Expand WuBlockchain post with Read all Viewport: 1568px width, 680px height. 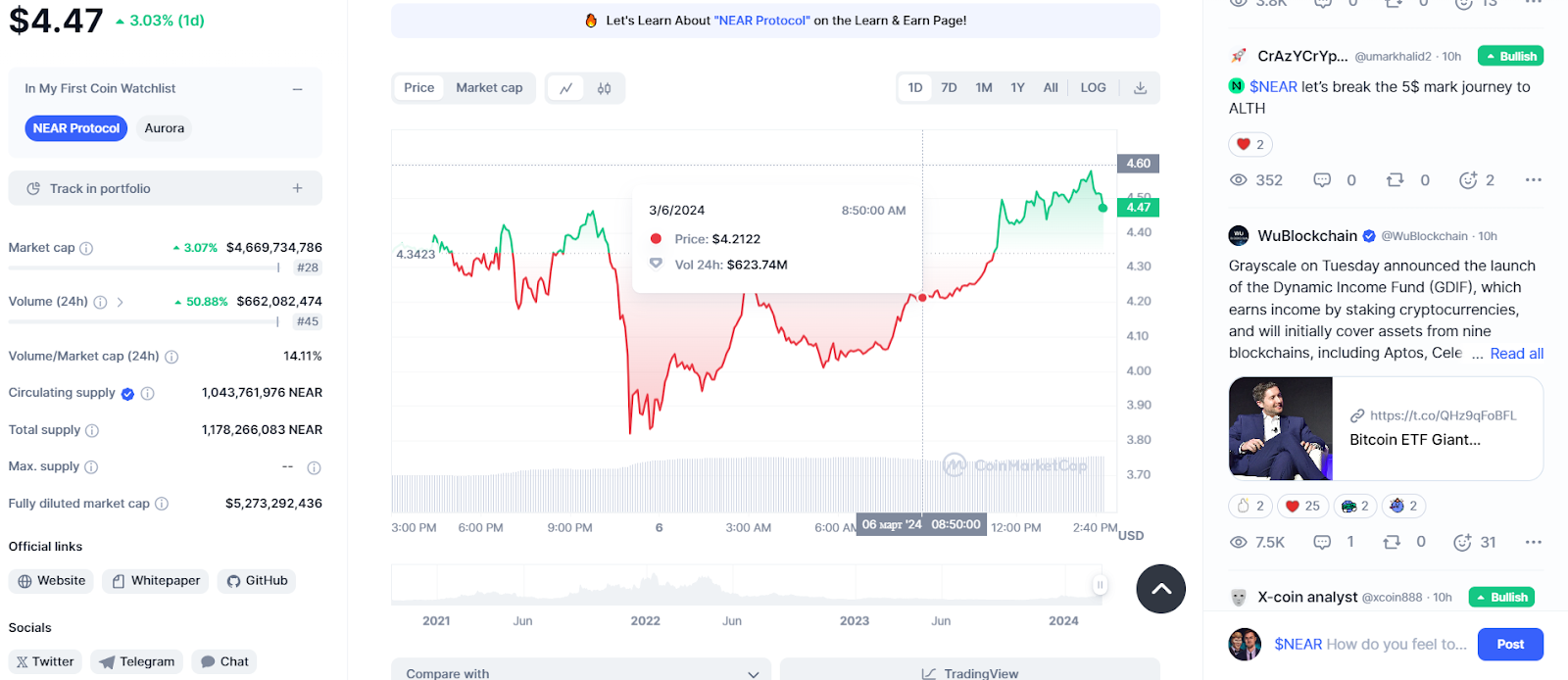click(1516, 354)
